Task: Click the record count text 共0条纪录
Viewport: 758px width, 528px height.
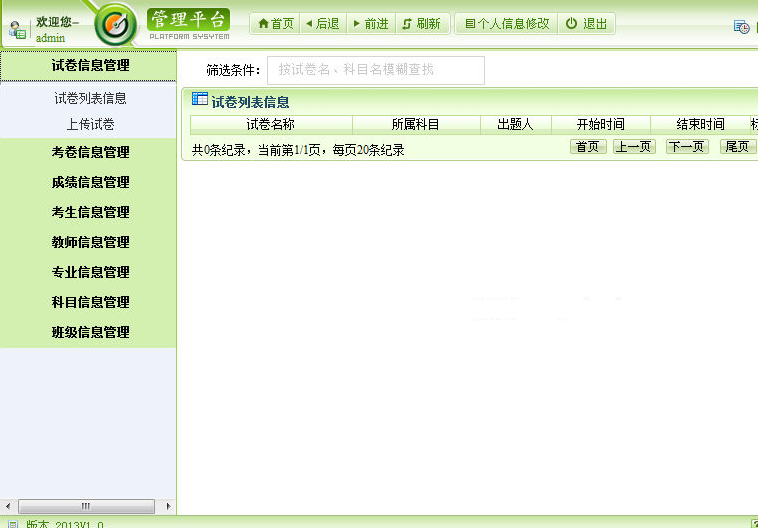Action: (x=219, y=150)
